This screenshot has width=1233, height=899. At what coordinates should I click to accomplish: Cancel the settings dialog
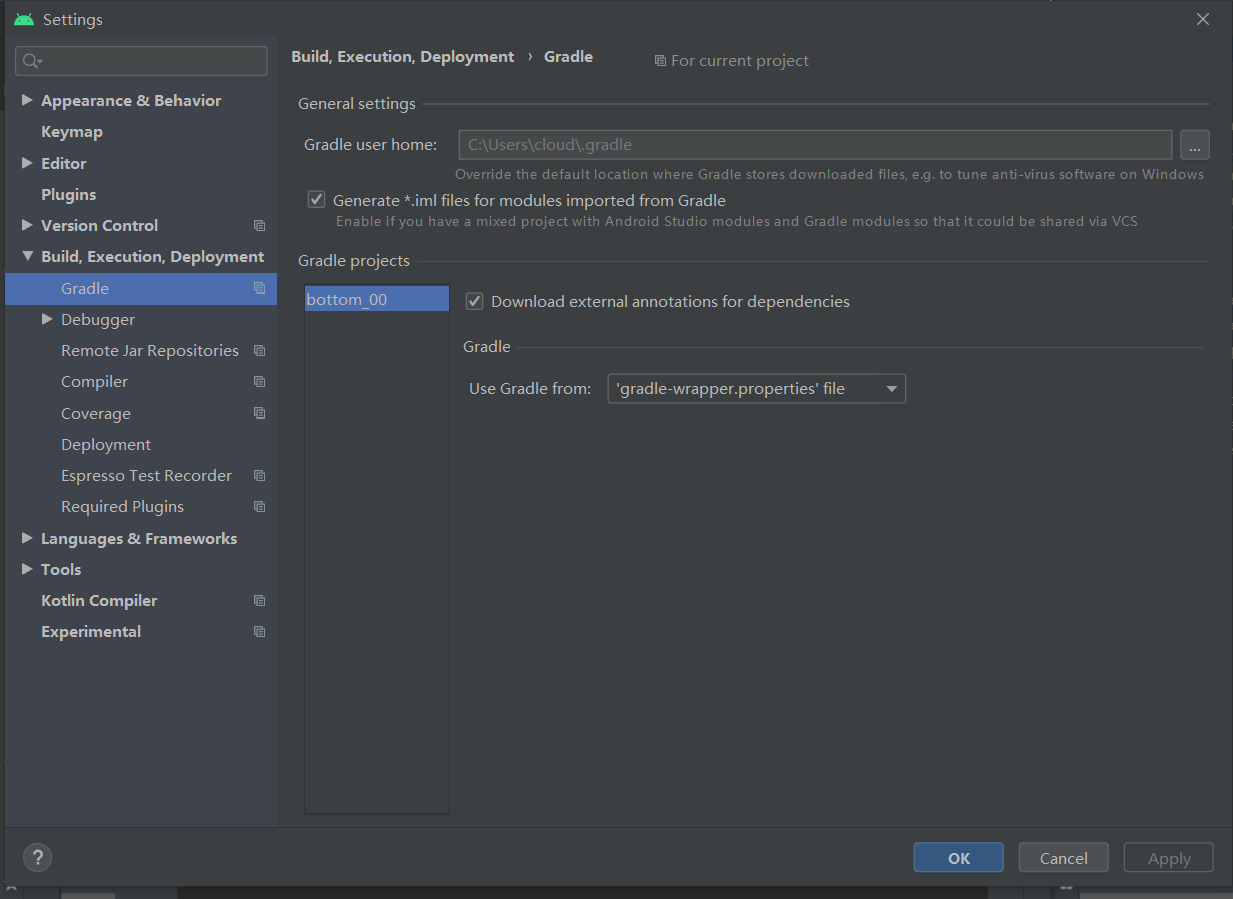pos(1062,857)
